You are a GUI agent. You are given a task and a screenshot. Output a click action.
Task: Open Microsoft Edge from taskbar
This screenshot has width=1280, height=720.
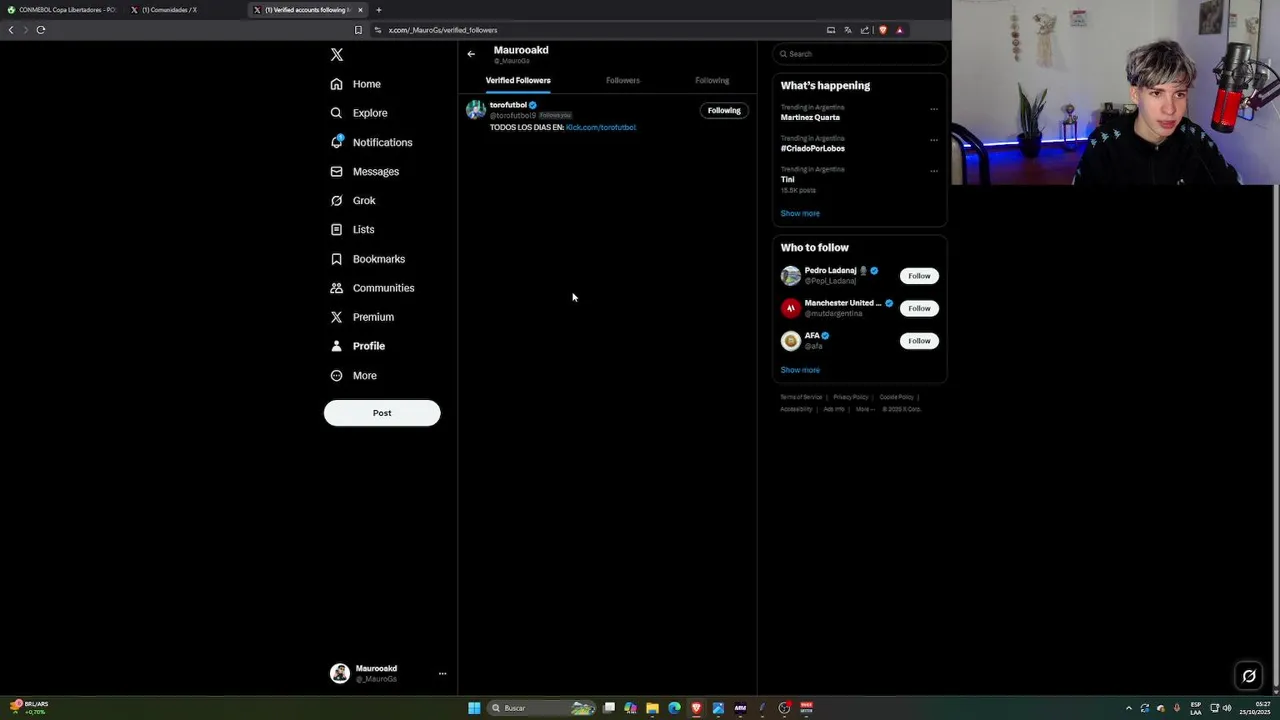[674, 708]
